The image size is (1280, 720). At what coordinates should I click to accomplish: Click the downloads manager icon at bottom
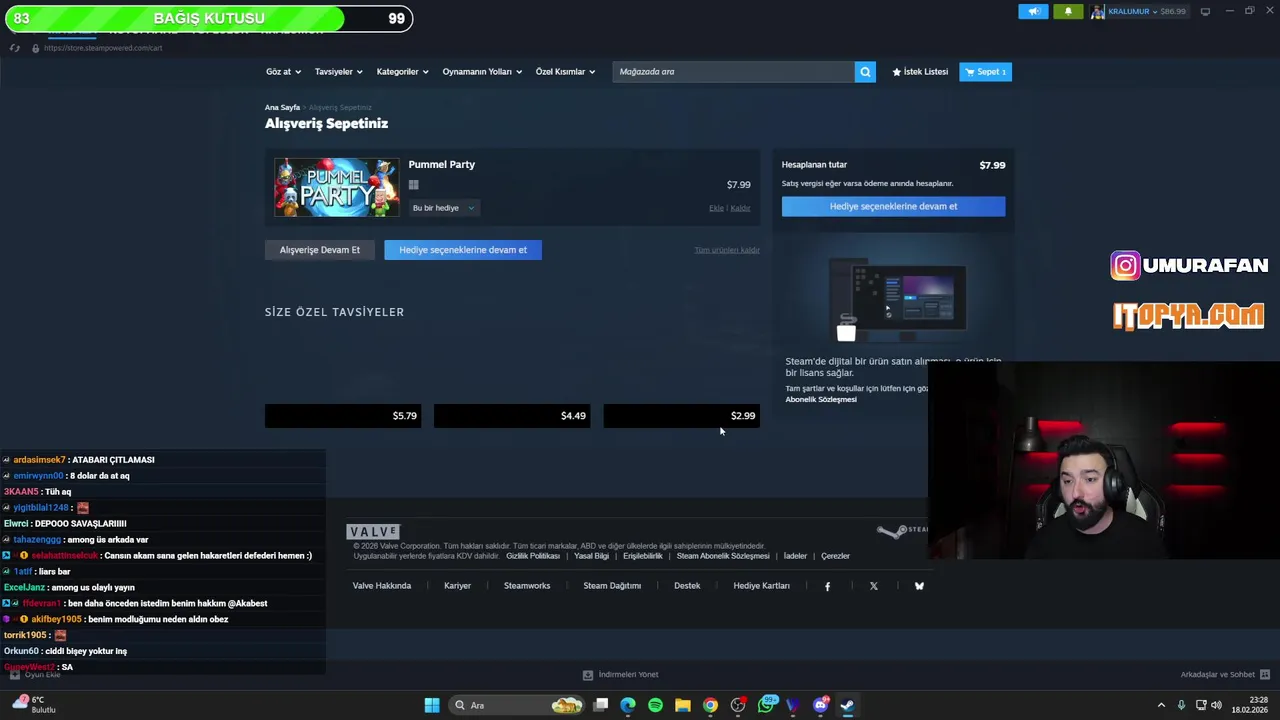(x=588, y=675)
